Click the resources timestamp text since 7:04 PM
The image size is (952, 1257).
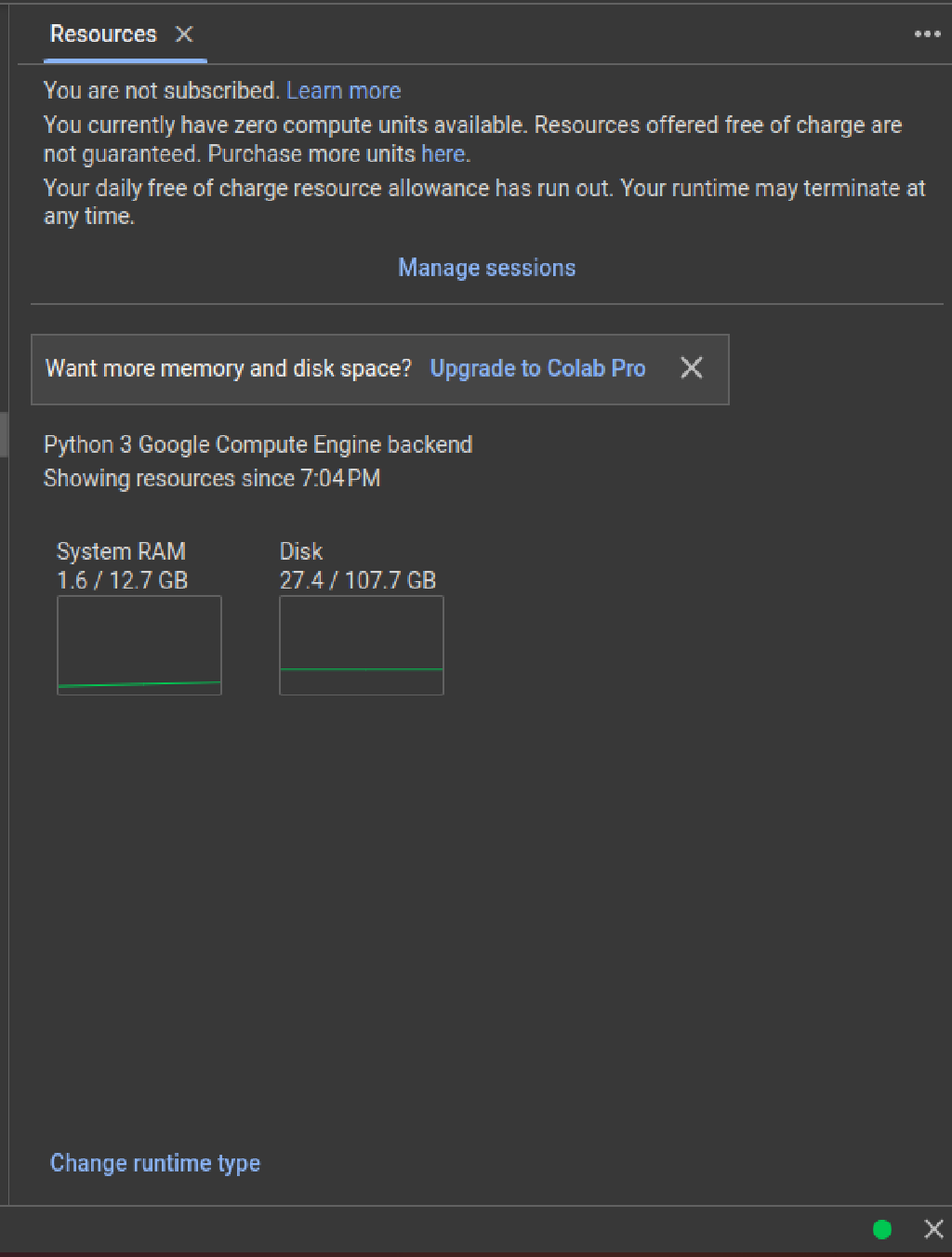click(x=212, y=478)
